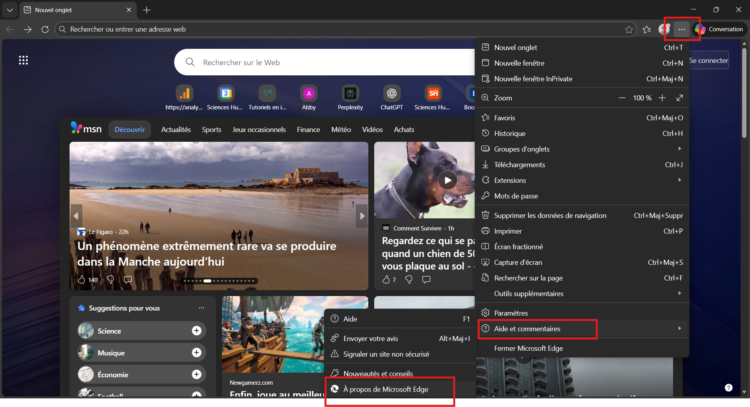
Task: Select Nouveautés et conseils
Action: 400,374
